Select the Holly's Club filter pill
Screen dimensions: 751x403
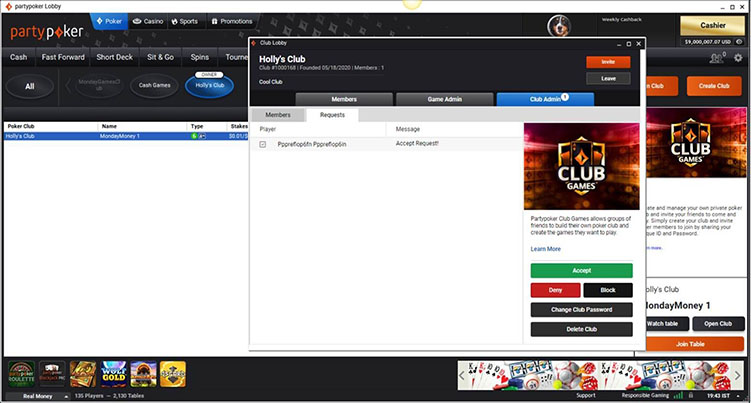point(209,85)
